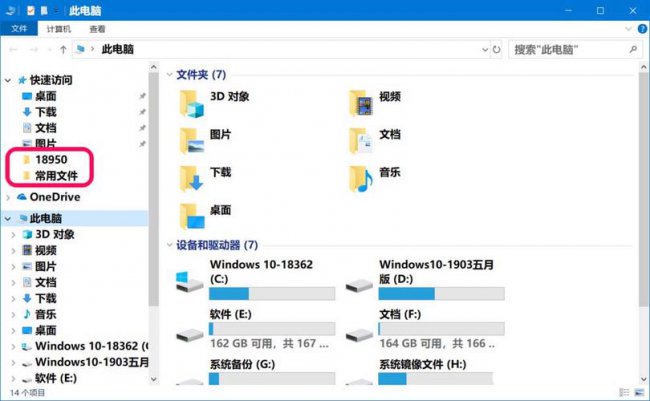
Task: Select the 软件 (E:) drive icon in main pane
Action: pyautogui.click(x=189, y=334)
